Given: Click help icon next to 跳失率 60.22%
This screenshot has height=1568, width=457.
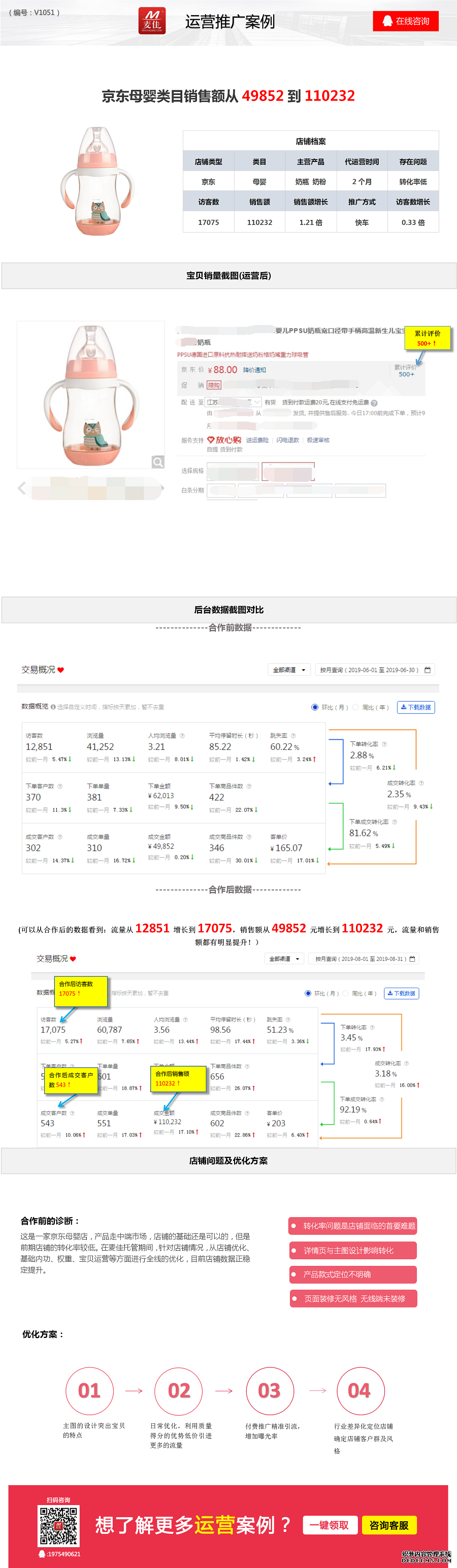Looking at the screenshot, I should click(x=293, y=736).
